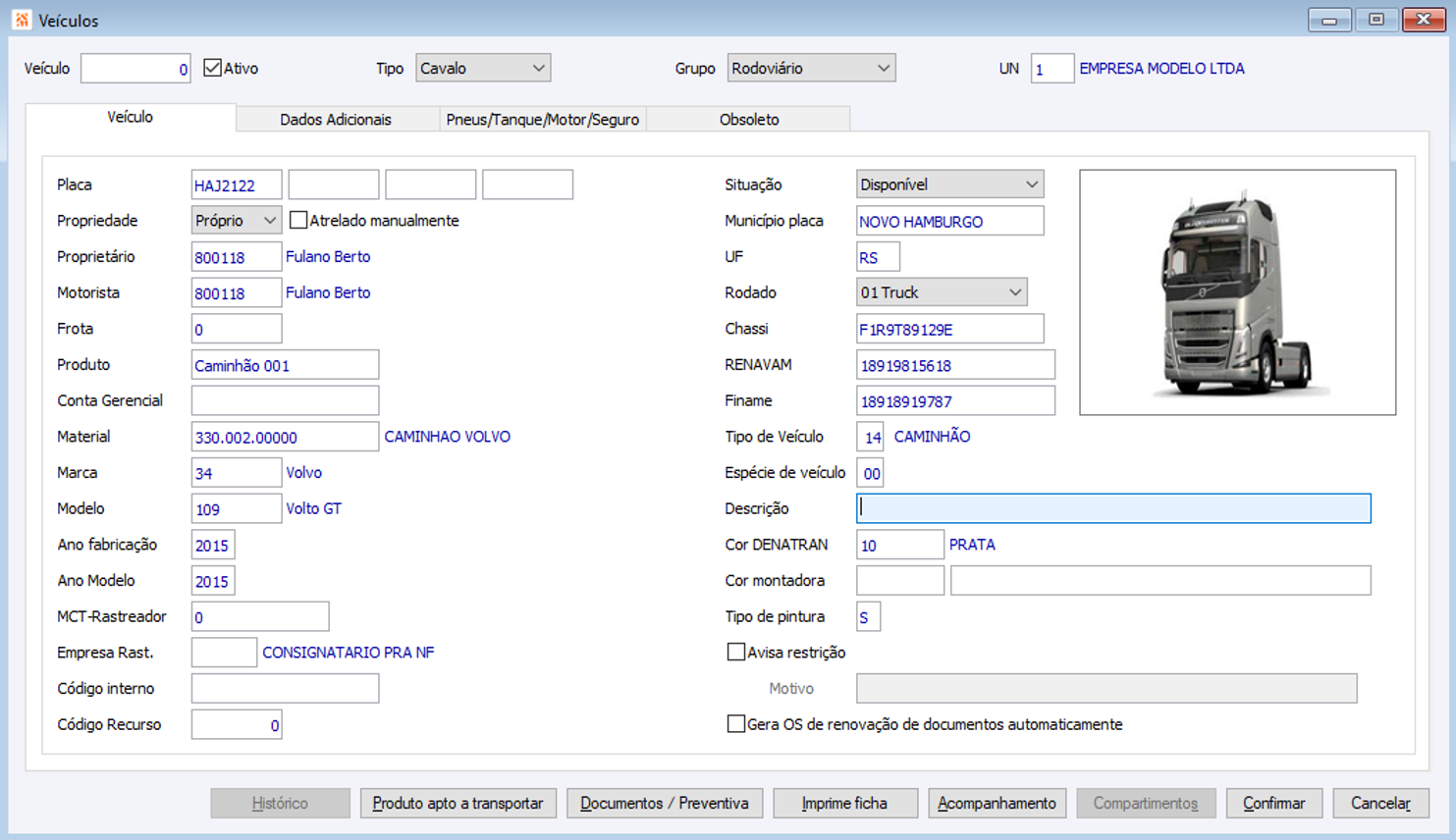Click the Volto GT model text

click(313, 508)
